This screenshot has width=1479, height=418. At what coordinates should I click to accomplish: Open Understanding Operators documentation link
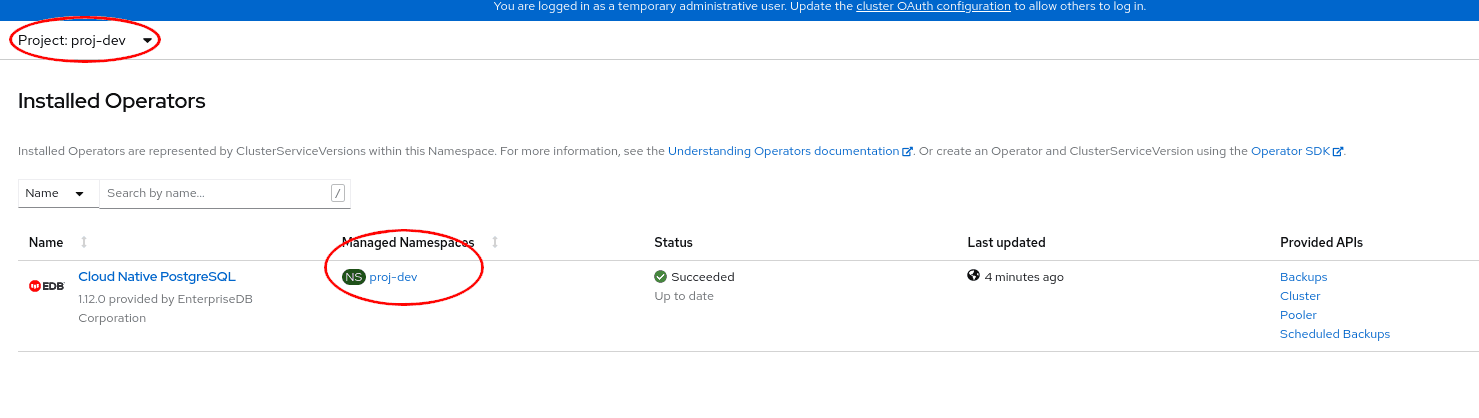point(784,151)
